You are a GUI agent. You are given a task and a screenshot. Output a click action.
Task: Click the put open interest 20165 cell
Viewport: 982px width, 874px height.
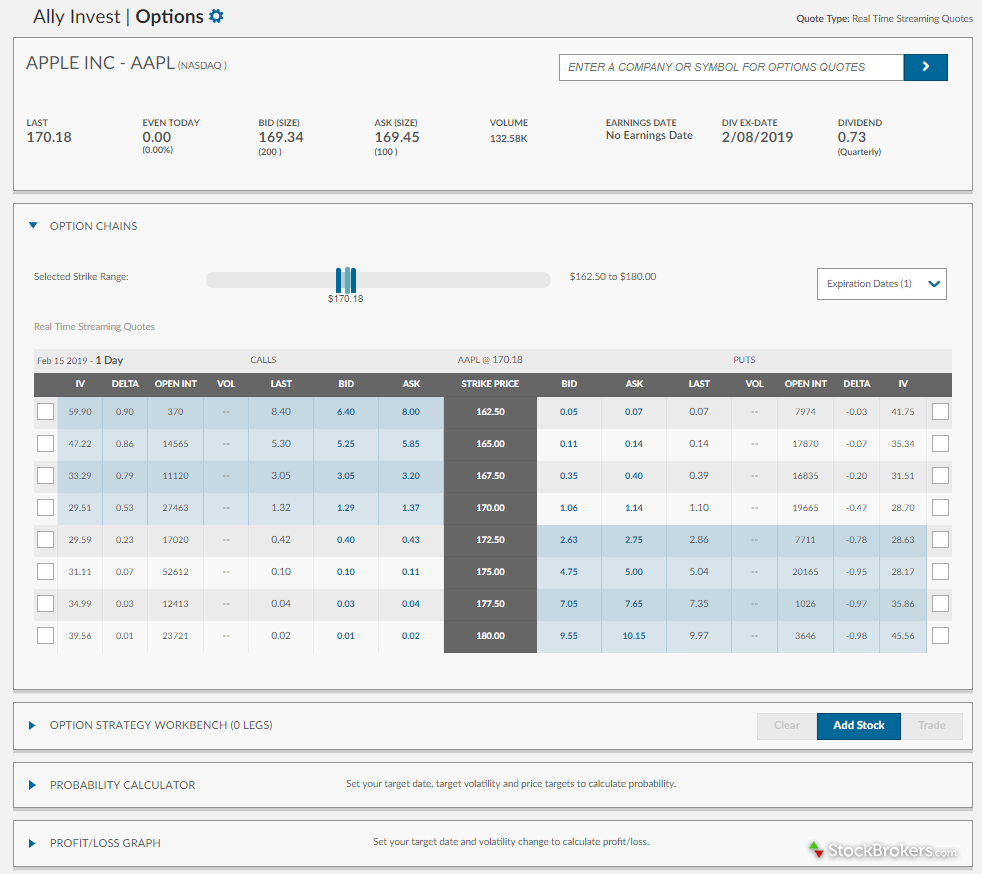click(805, 571)
